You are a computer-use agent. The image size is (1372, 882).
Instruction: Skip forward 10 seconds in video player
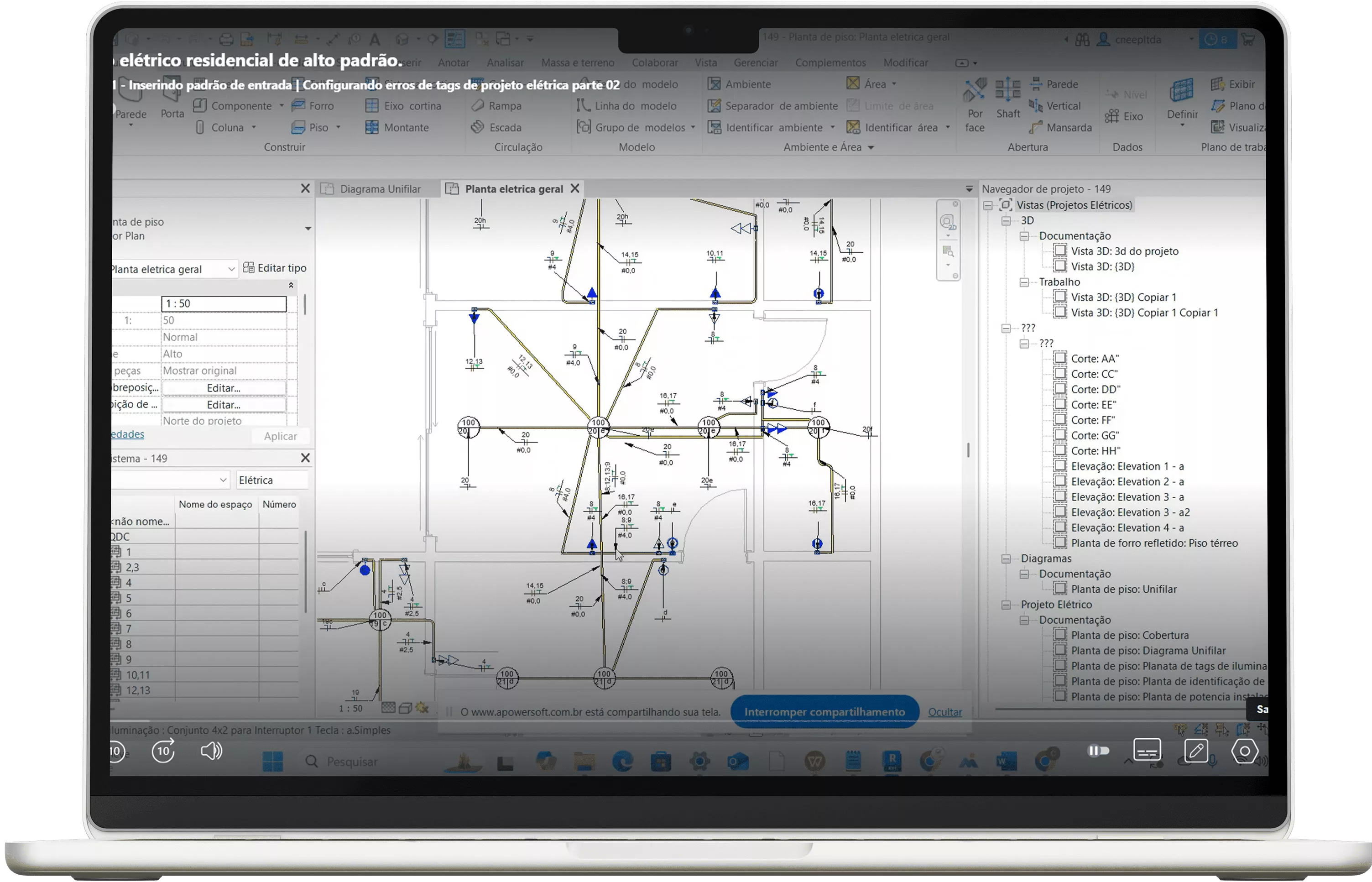[164, 751]
